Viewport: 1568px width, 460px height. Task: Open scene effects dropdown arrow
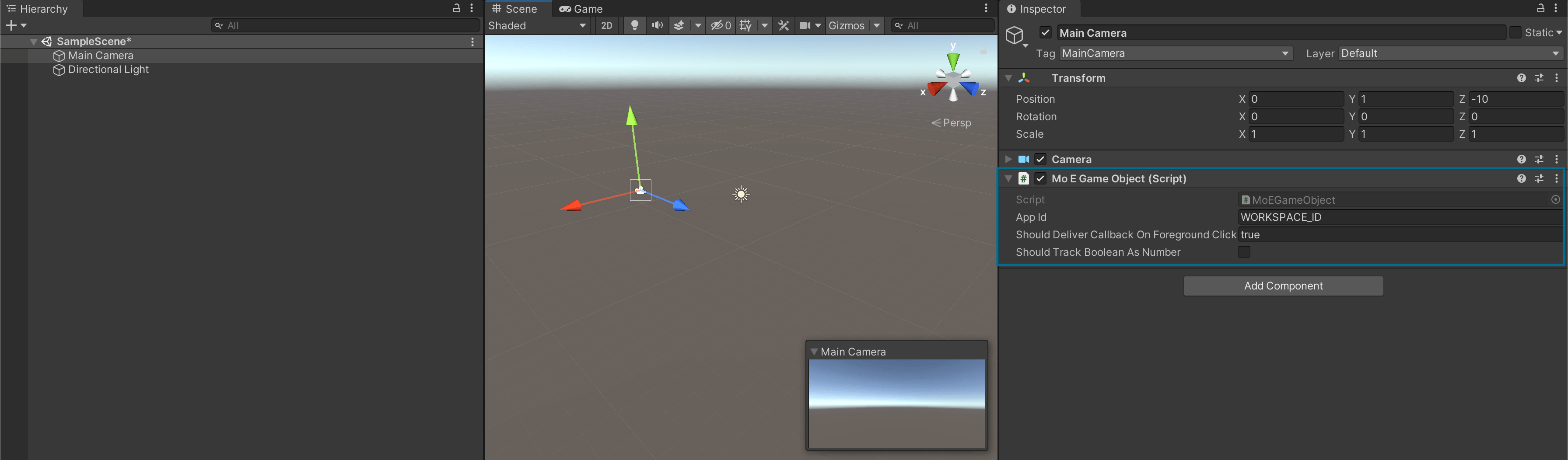pos(698,25)
